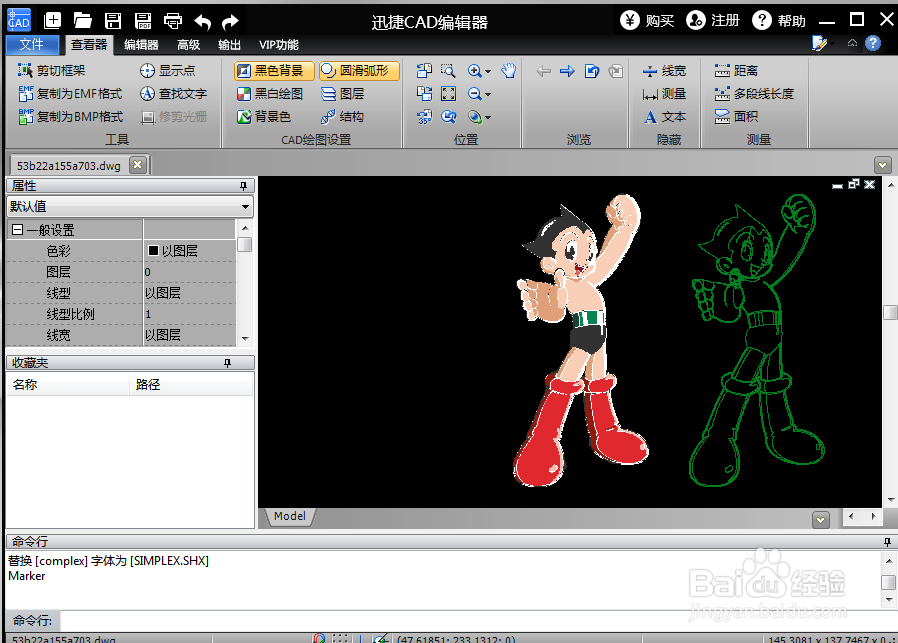Open the 默认值 properties dropdown
Screen dimensions: 898x643
click(245, 207)
